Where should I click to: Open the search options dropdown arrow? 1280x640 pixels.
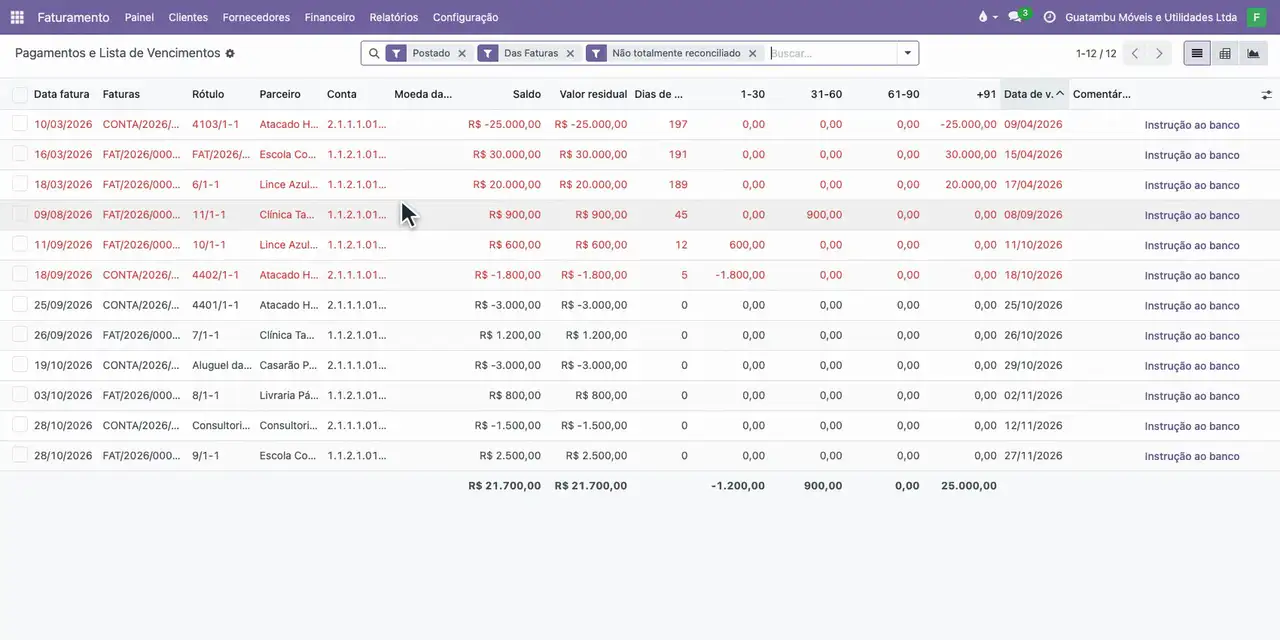point(907,53)
